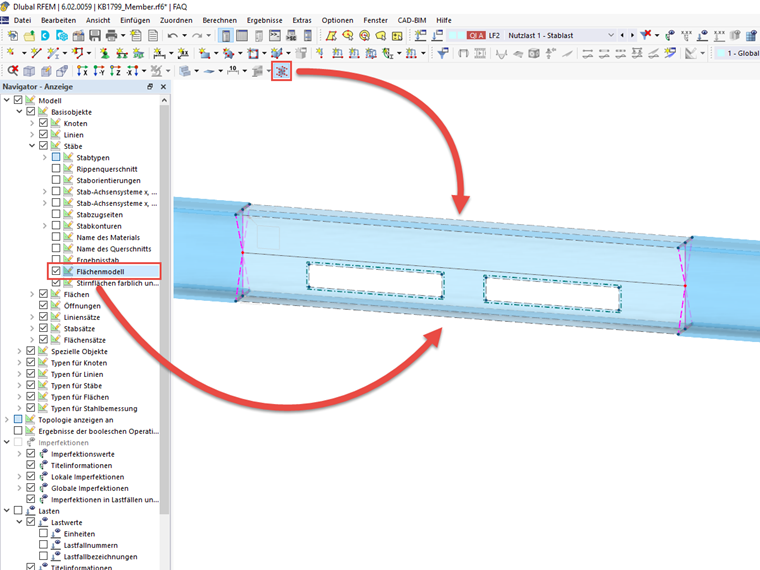
Task: Click the Print icon in toolbar
Action: [111, 35]
